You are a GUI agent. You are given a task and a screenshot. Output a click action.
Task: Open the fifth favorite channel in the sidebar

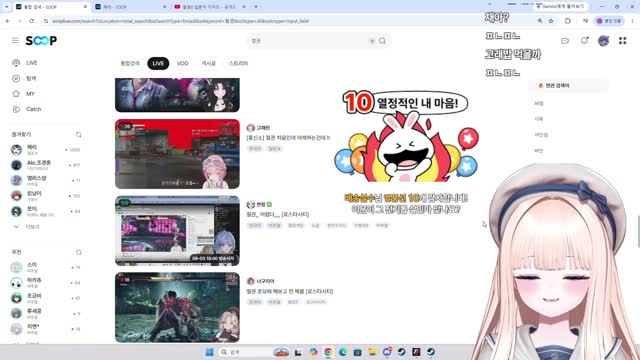click(x=46, y=211)
